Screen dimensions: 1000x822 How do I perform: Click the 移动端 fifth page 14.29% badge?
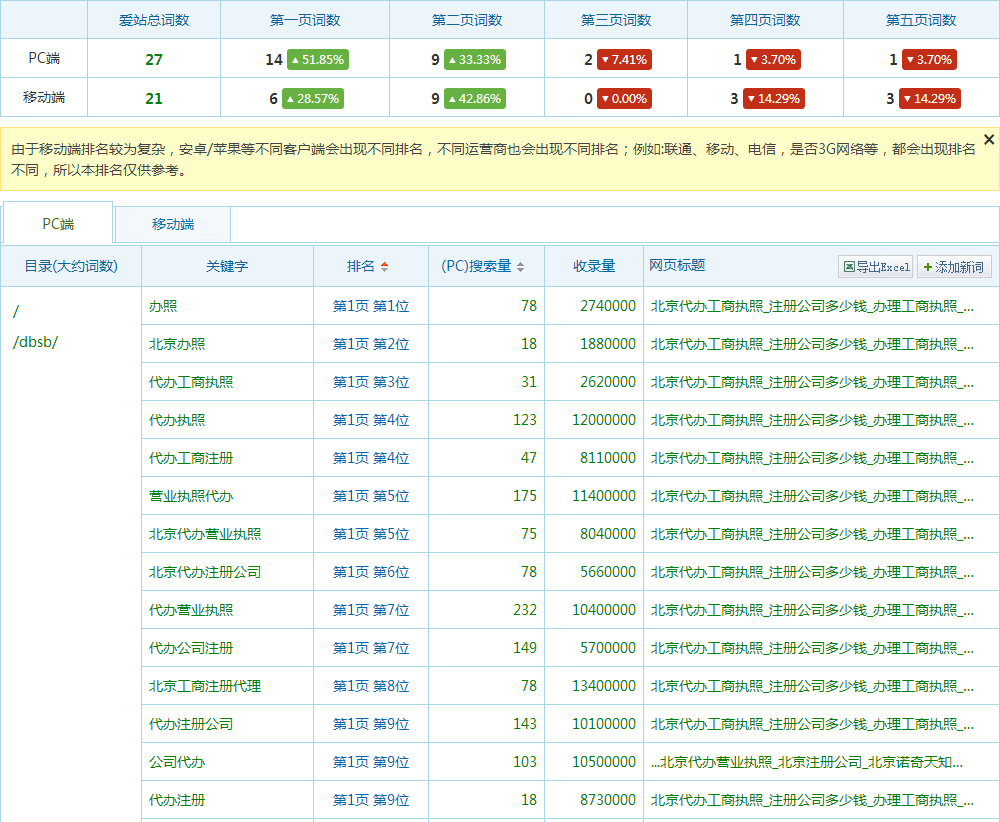(x=929, y=99)
